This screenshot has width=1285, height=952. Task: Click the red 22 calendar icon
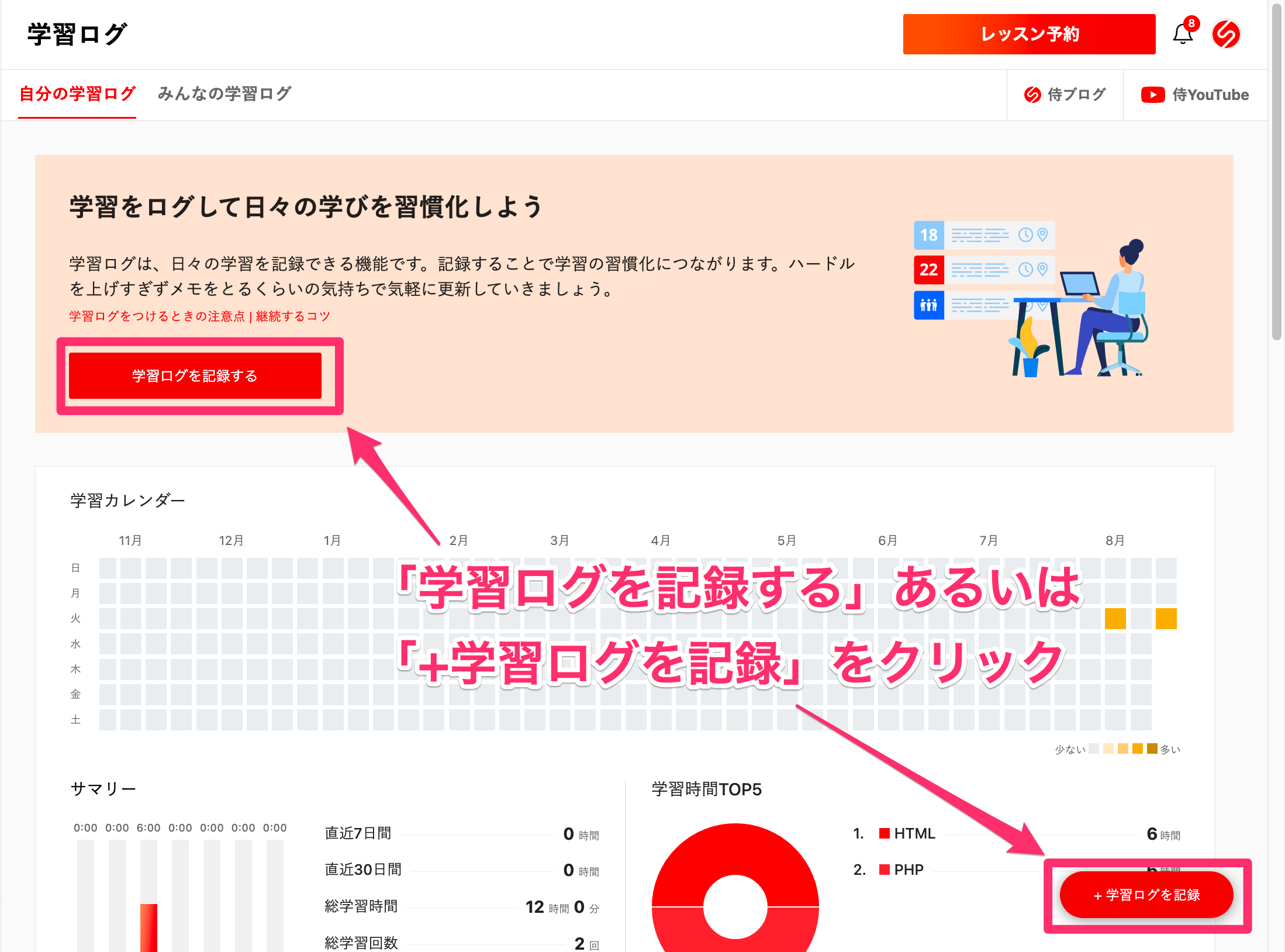pos(928,270)
